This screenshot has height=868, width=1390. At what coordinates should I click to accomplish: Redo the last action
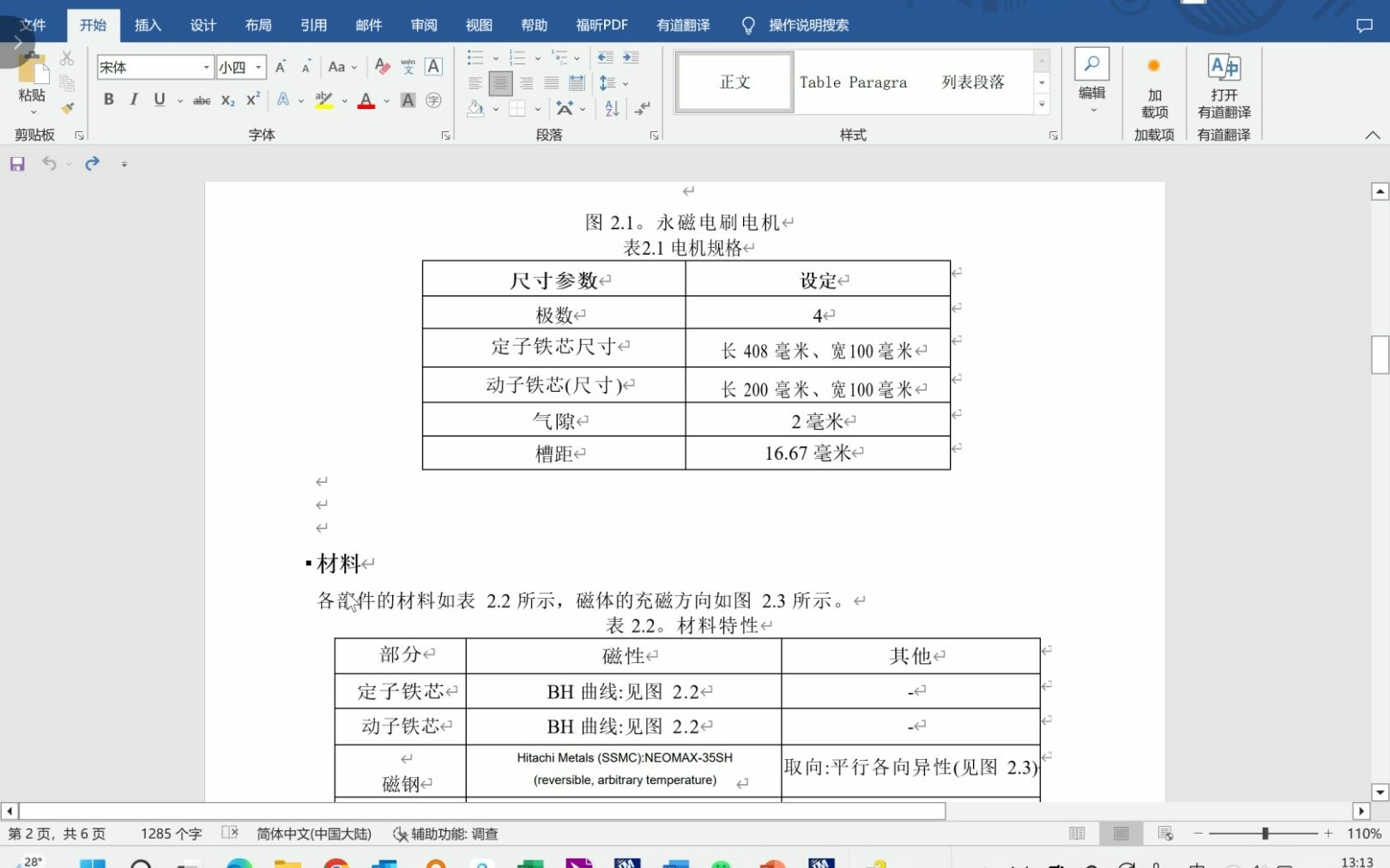tap(92, 163)
